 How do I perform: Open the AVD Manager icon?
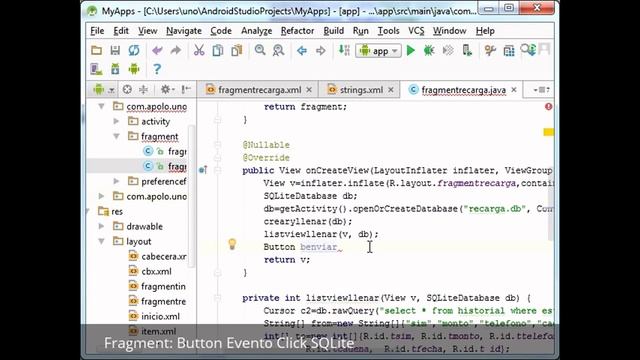pos(96,69)
